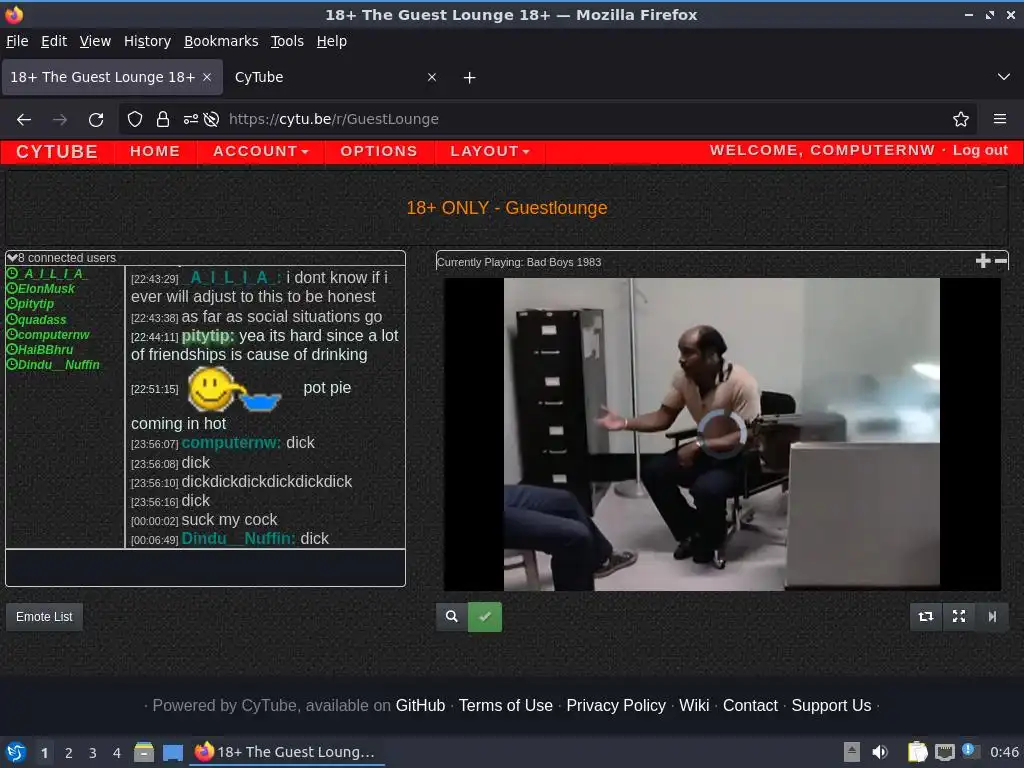Open the File menu
This screenshot has width=1024, height=768.
tap(17, 41)
